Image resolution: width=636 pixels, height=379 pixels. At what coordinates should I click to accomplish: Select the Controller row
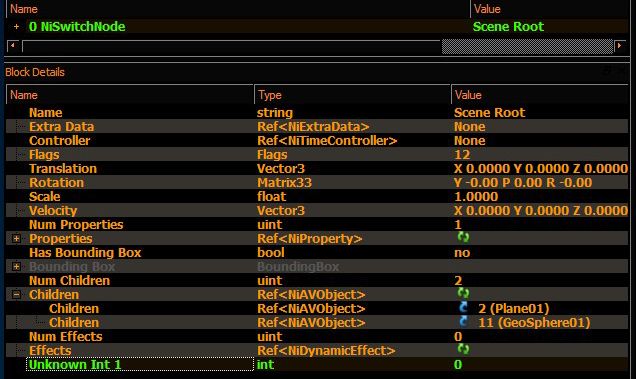[317, 140]
